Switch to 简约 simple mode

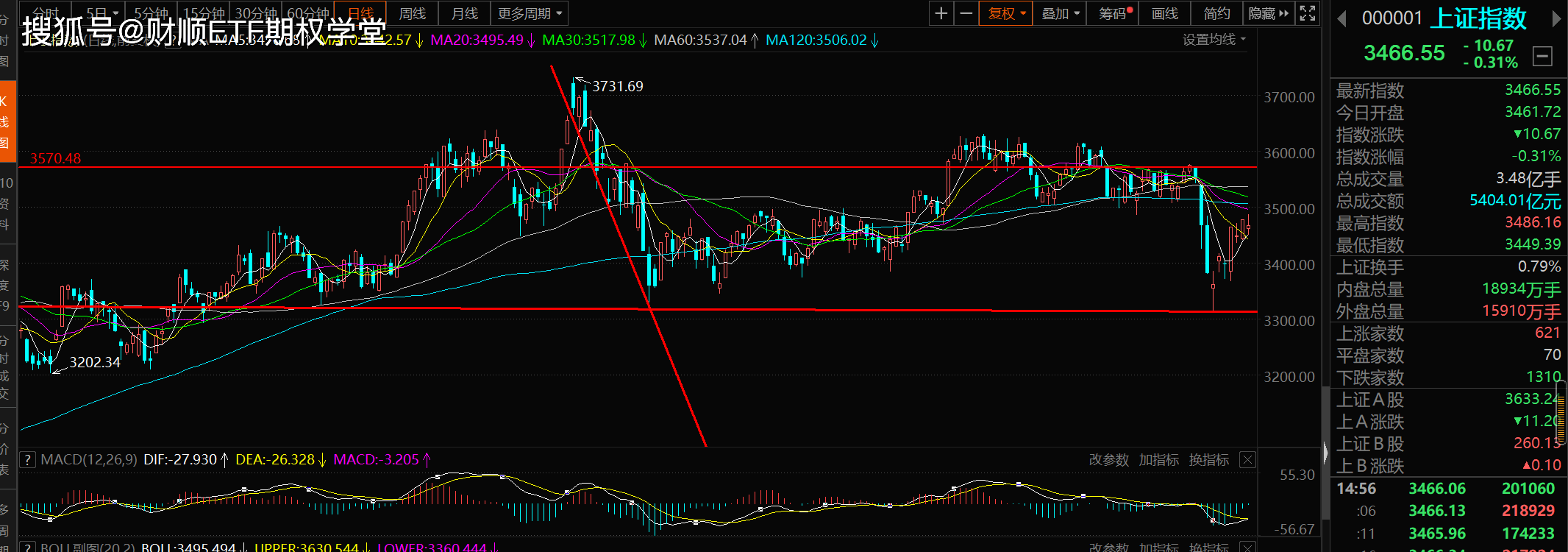tap(1216, 13)
